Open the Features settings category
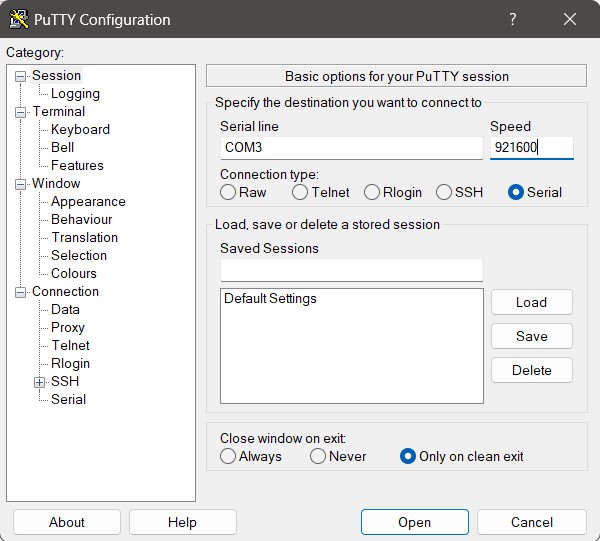Viewport: 600px width, 541px height. point(77,165)
